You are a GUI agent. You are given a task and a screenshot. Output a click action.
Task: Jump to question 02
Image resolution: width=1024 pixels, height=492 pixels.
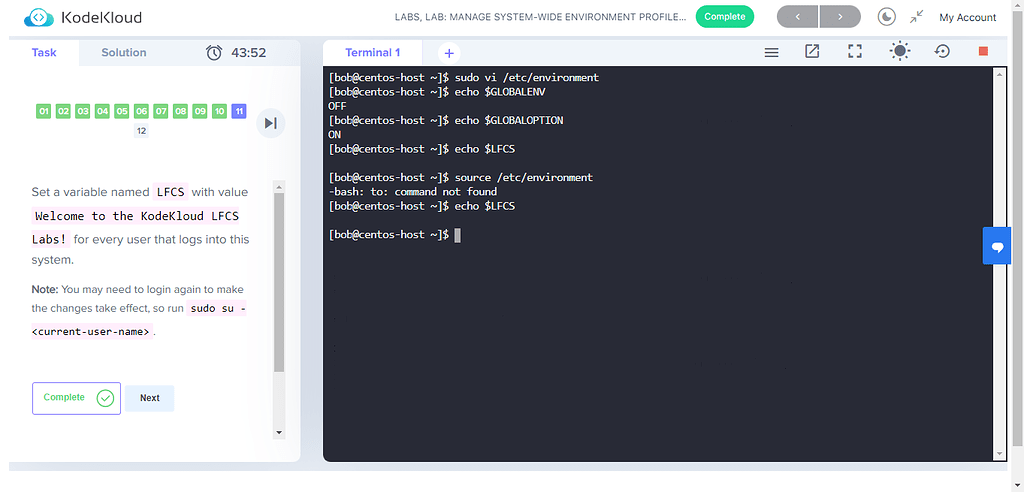coord(63,112)
